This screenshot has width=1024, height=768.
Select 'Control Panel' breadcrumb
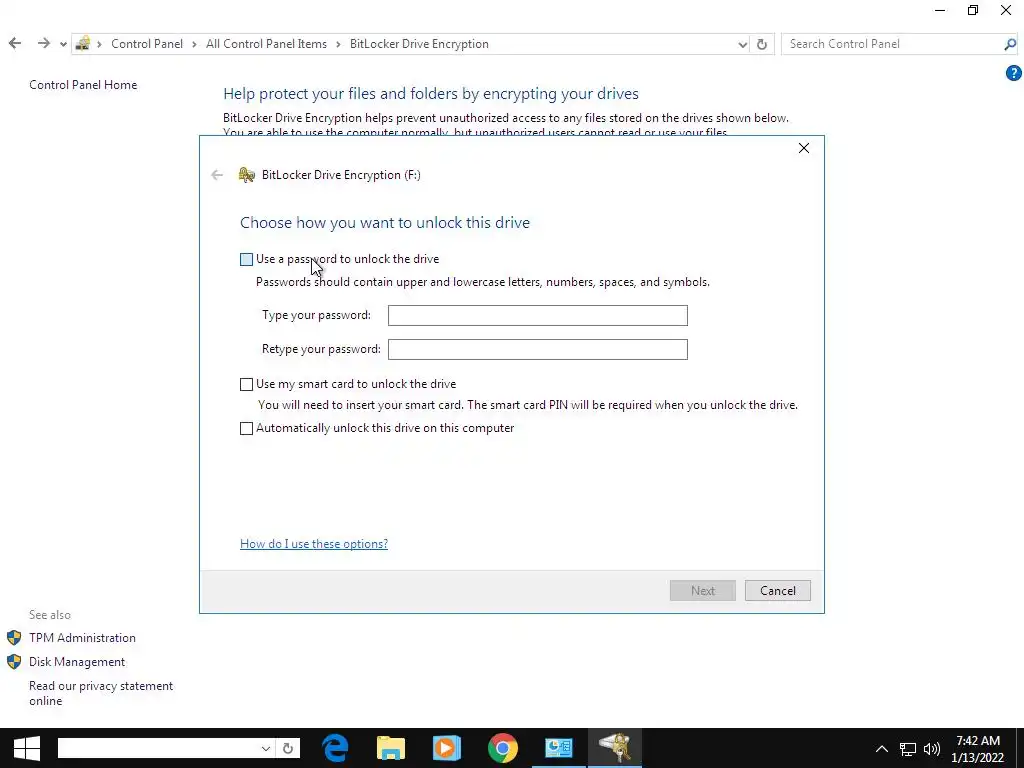click(x=147, y=44)
